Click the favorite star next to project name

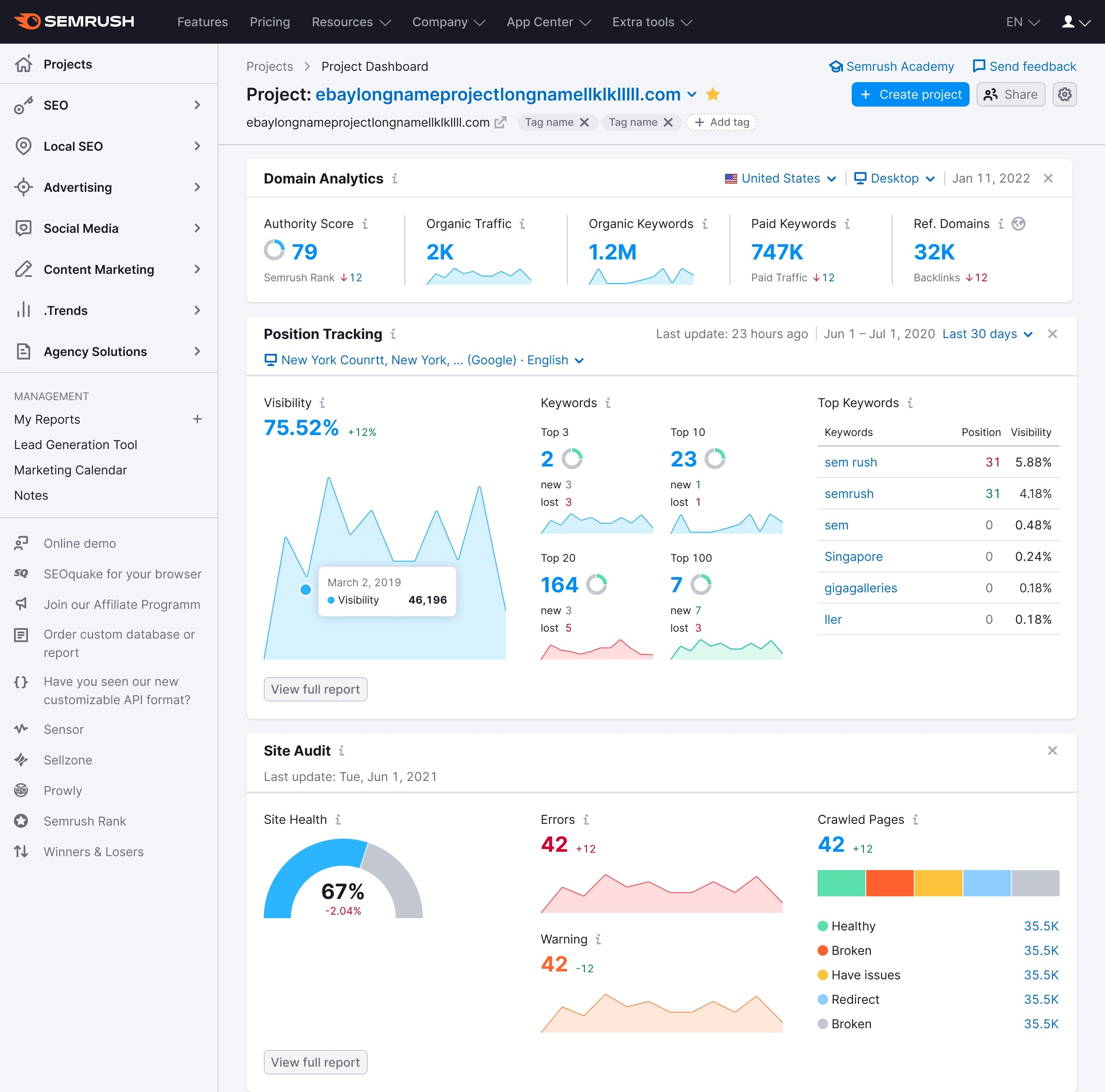[713, 94]
